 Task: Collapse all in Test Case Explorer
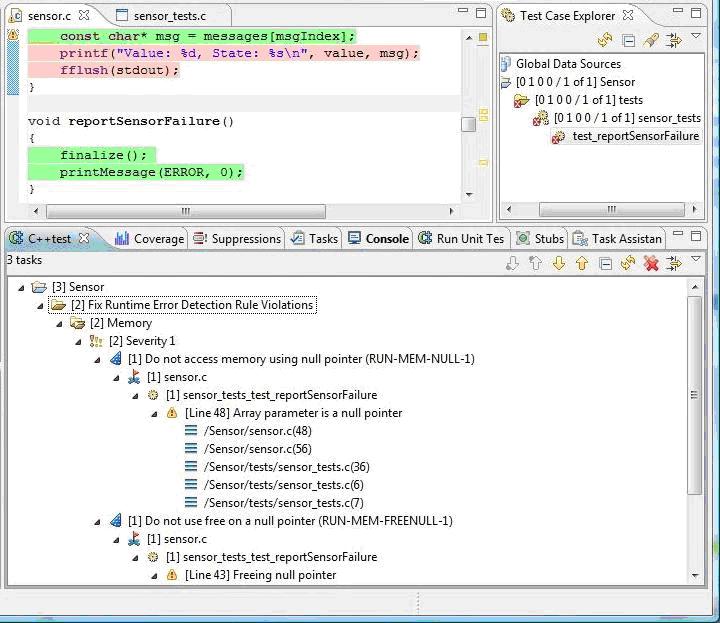[x=629, y=40]
